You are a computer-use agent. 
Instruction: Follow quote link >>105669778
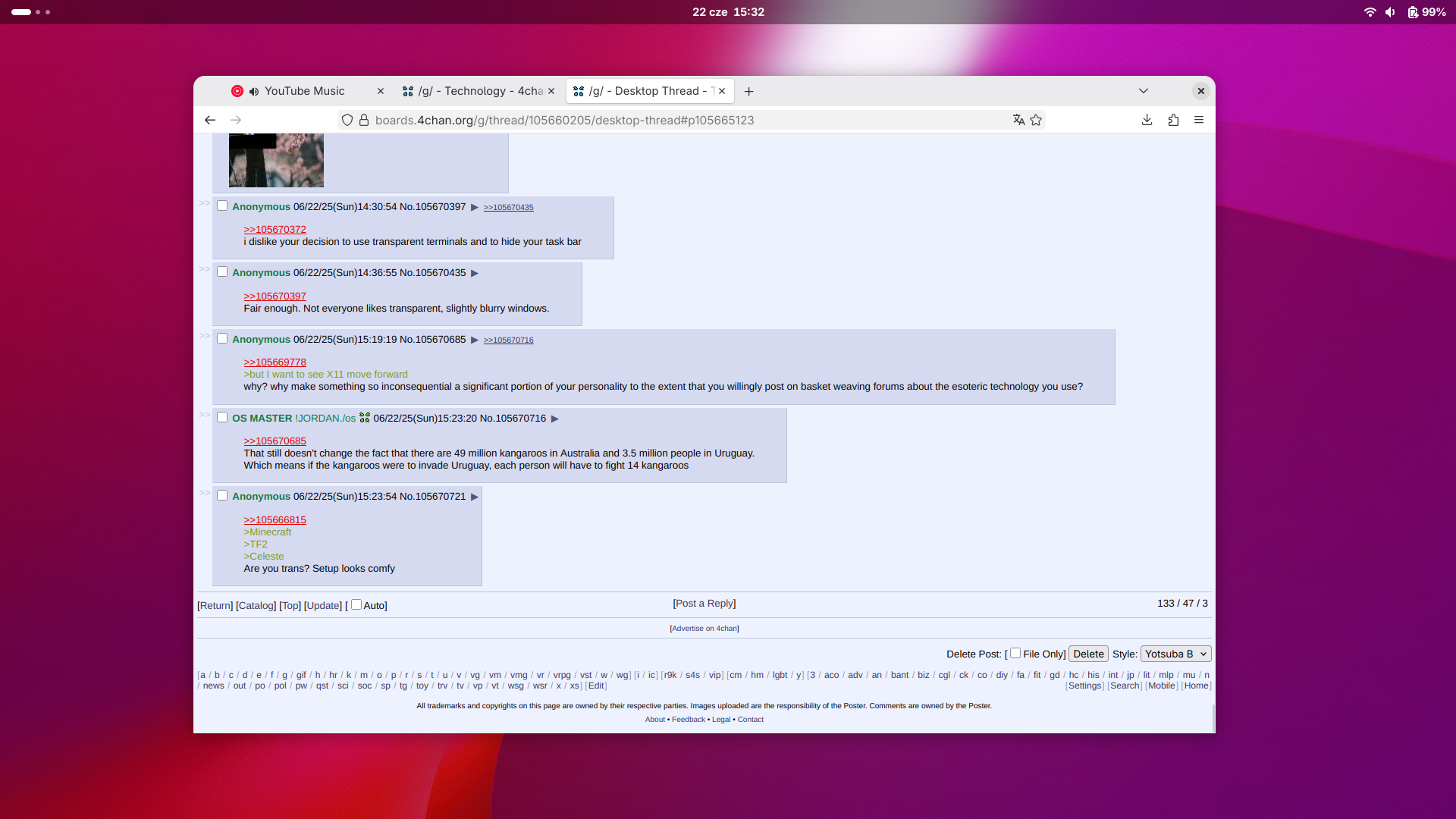275,362
